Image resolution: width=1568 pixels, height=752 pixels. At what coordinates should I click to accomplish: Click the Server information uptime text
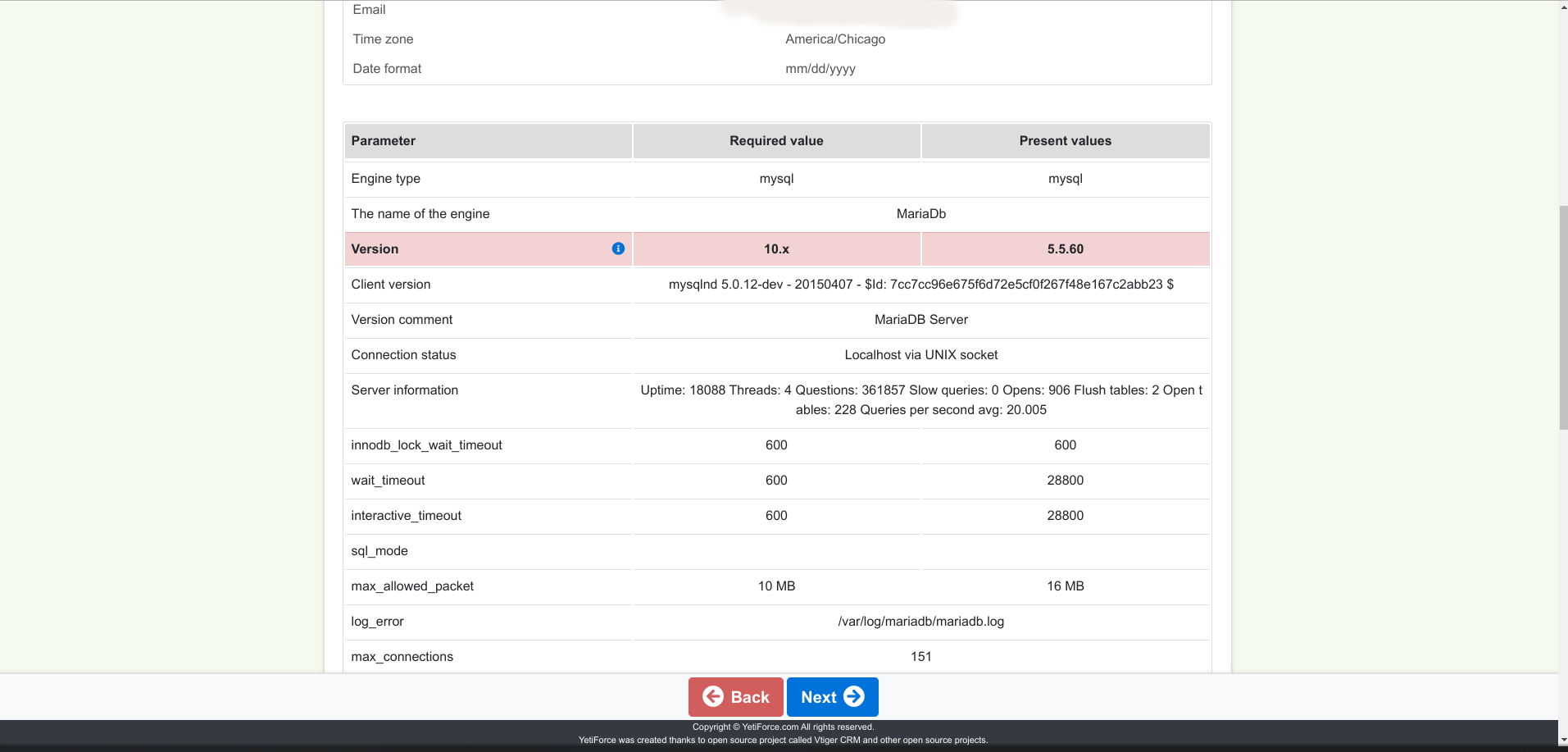click(x=921, y=400)
